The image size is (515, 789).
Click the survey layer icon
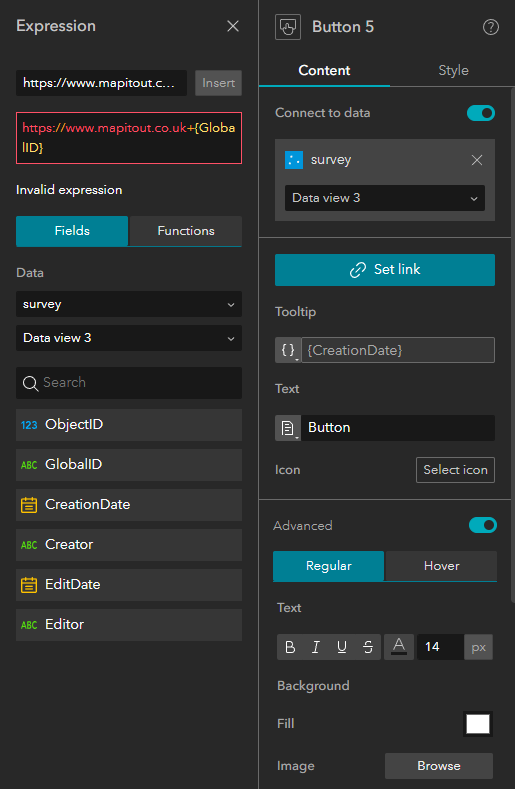294,160
